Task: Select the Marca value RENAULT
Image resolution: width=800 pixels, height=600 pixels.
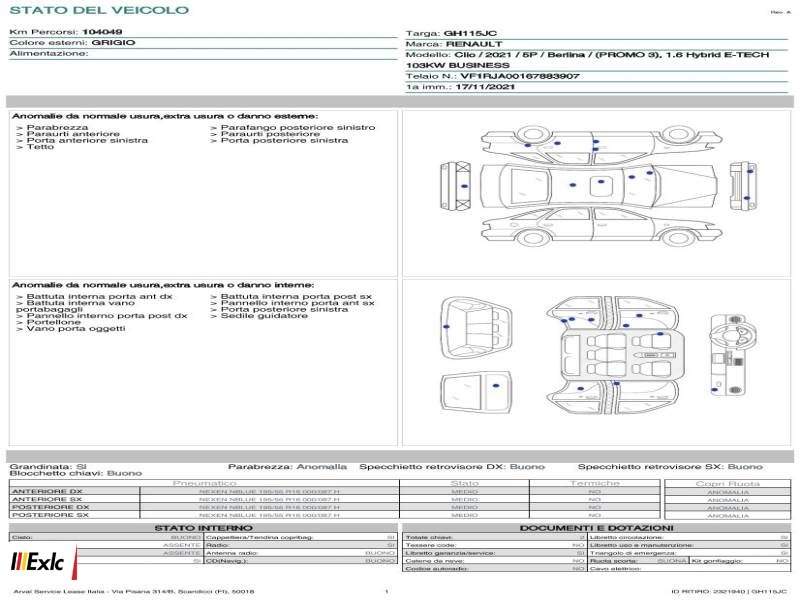Action: pyautogui.click(x=474, y=44)
